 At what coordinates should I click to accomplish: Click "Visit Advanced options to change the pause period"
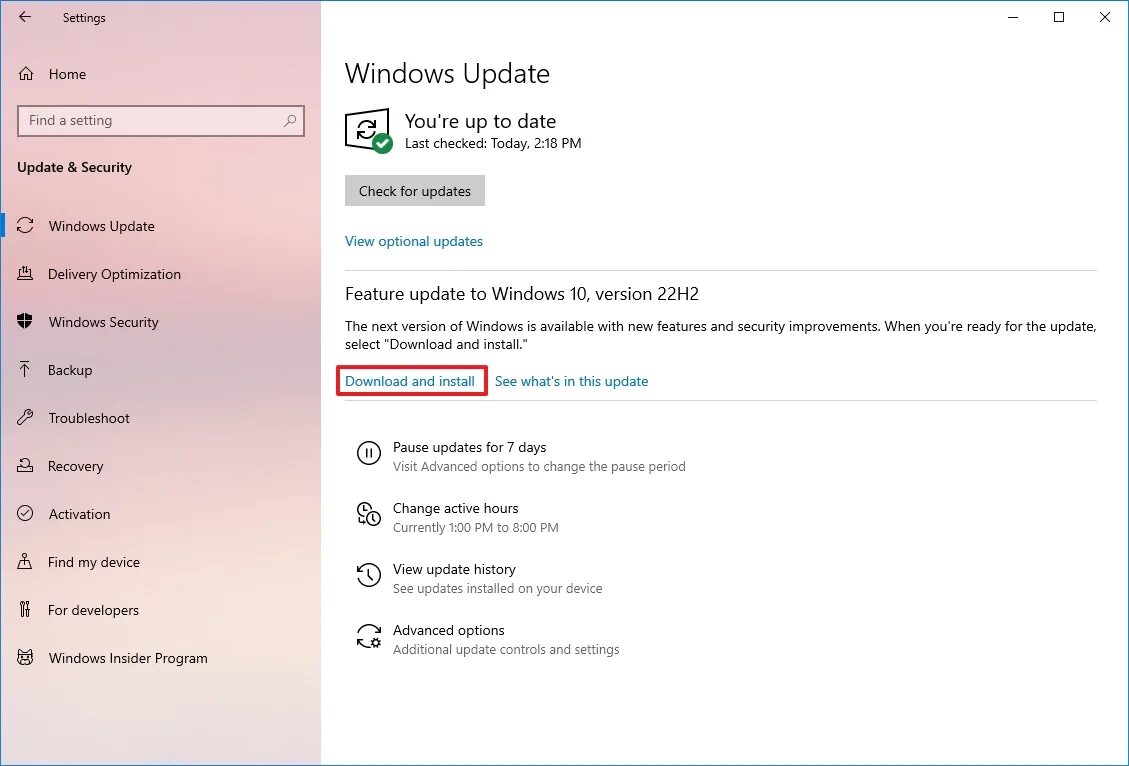tap(539, 467)
